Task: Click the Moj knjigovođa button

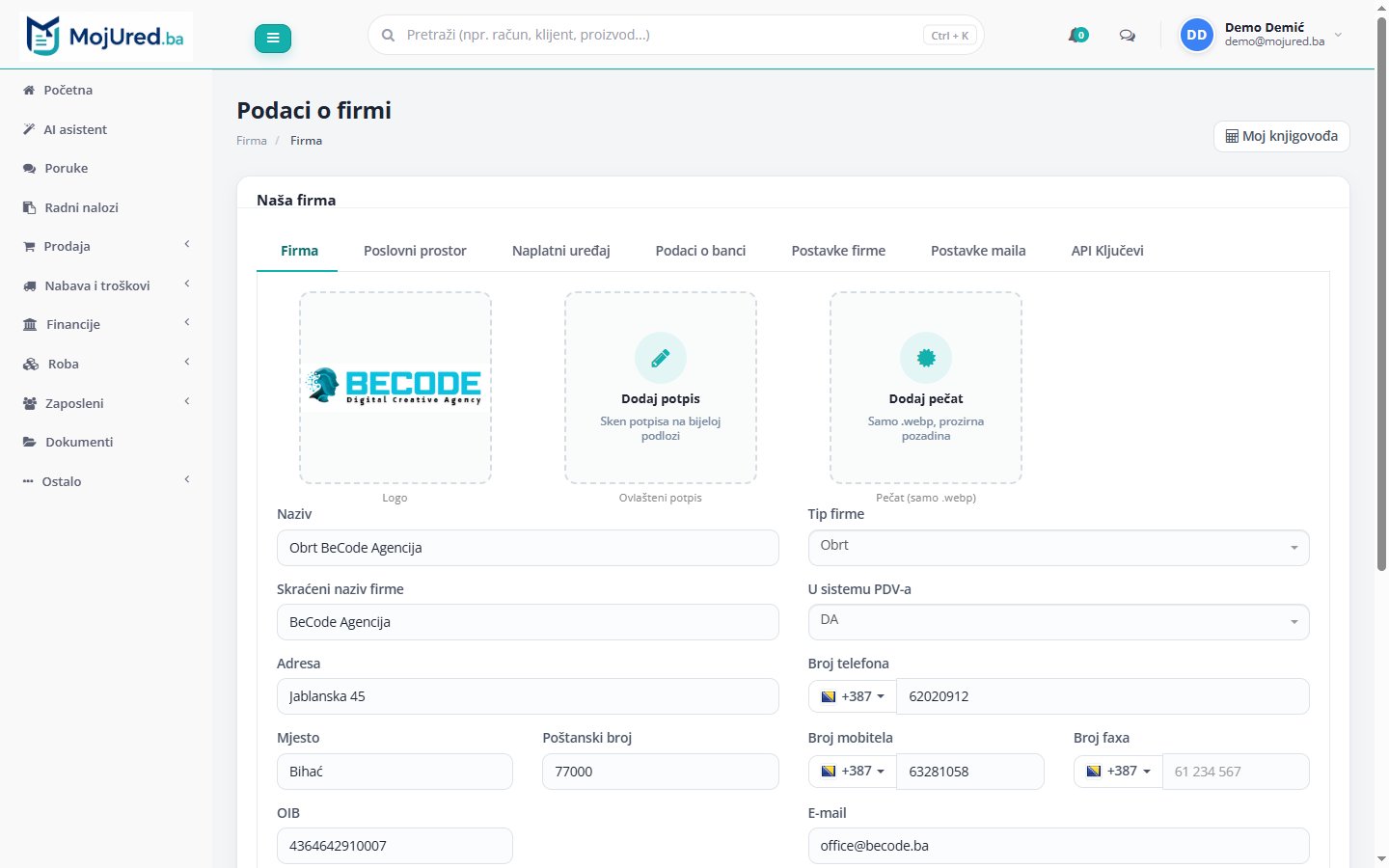Action: coord(1281,136)
